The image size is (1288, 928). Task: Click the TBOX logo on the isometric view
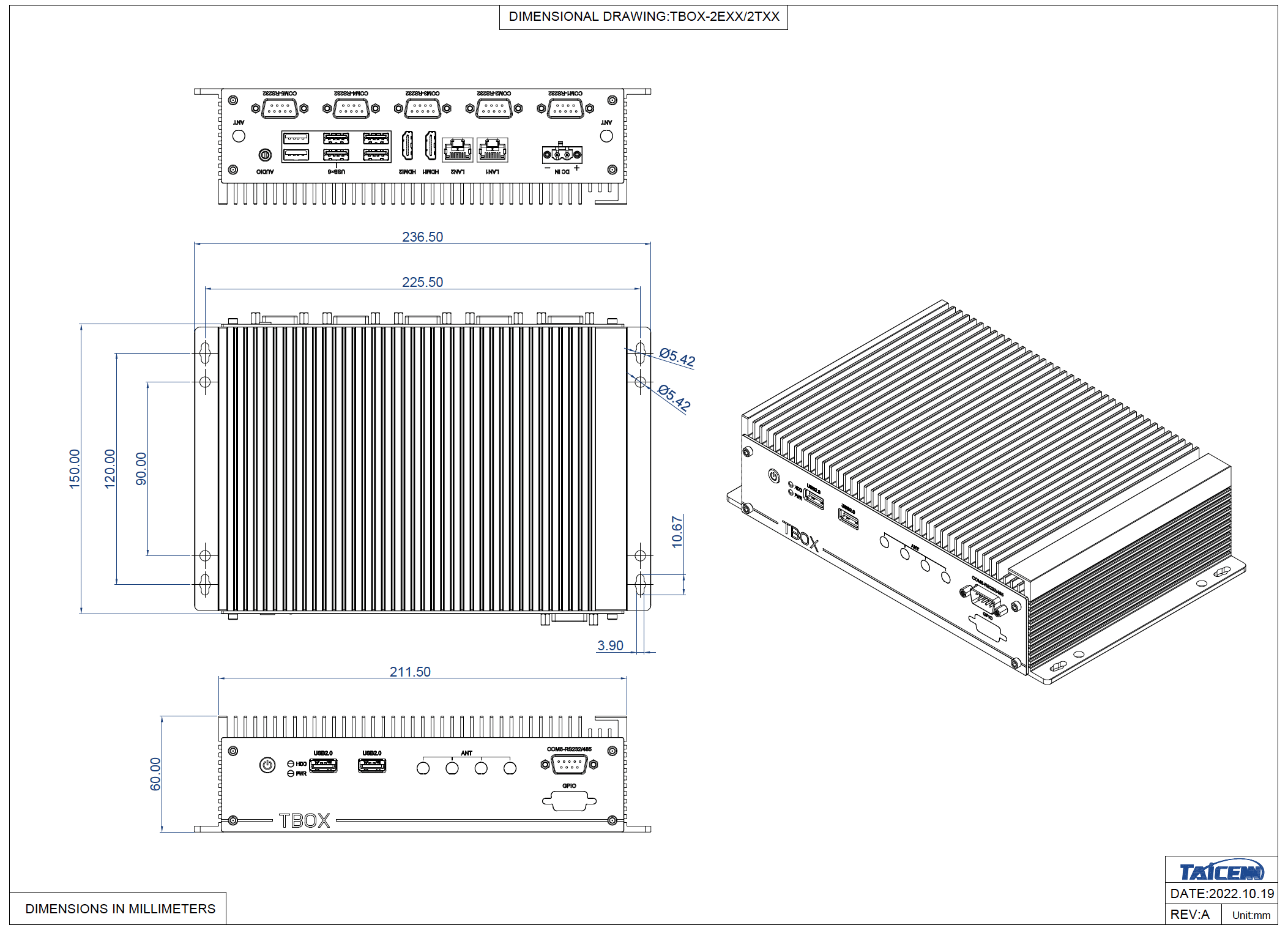tap(800, 536)
